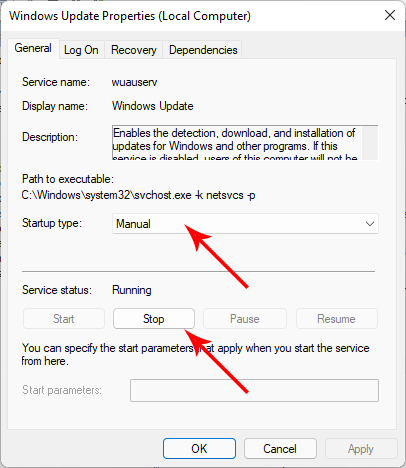Click the Running service status text

(132, 290)
